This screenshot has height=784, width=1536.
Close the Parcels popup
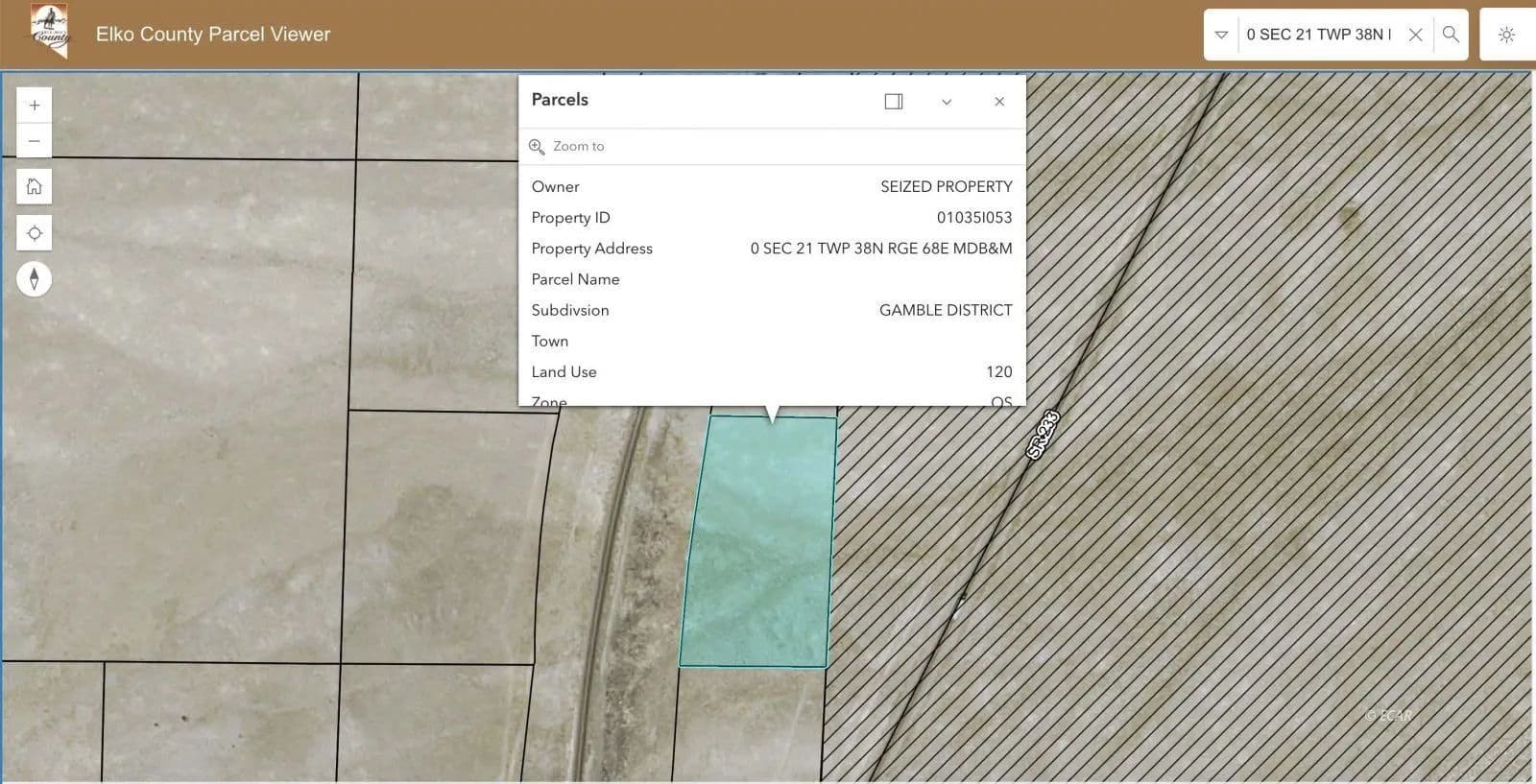[999, 102]
